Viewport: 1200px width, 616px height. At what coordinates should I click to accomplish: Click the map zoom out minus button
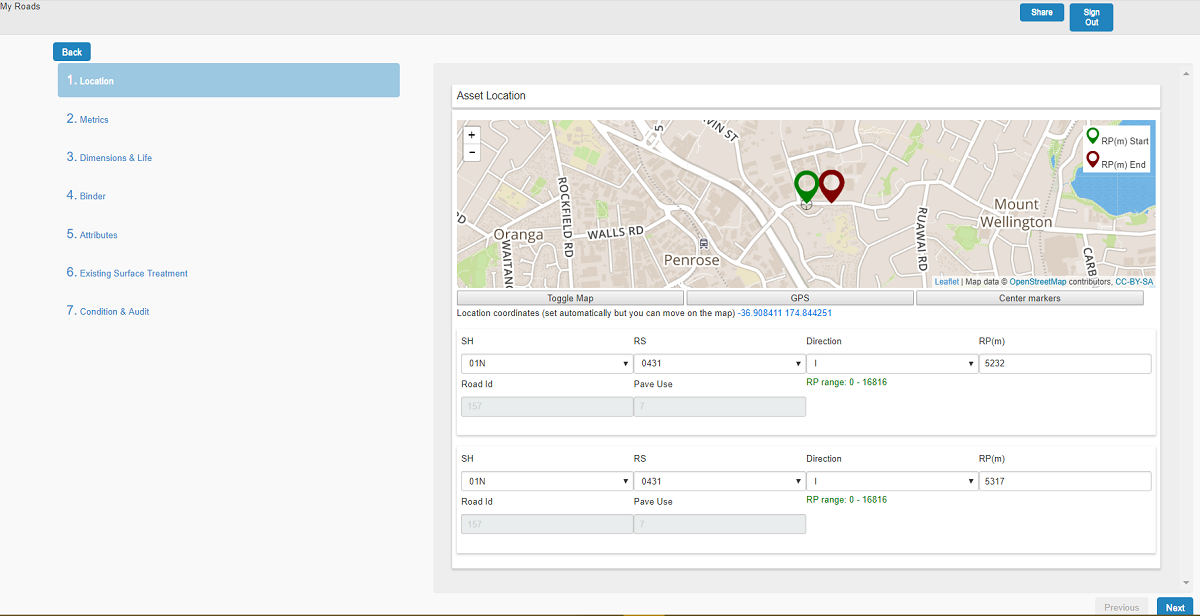tap(472, 153)
